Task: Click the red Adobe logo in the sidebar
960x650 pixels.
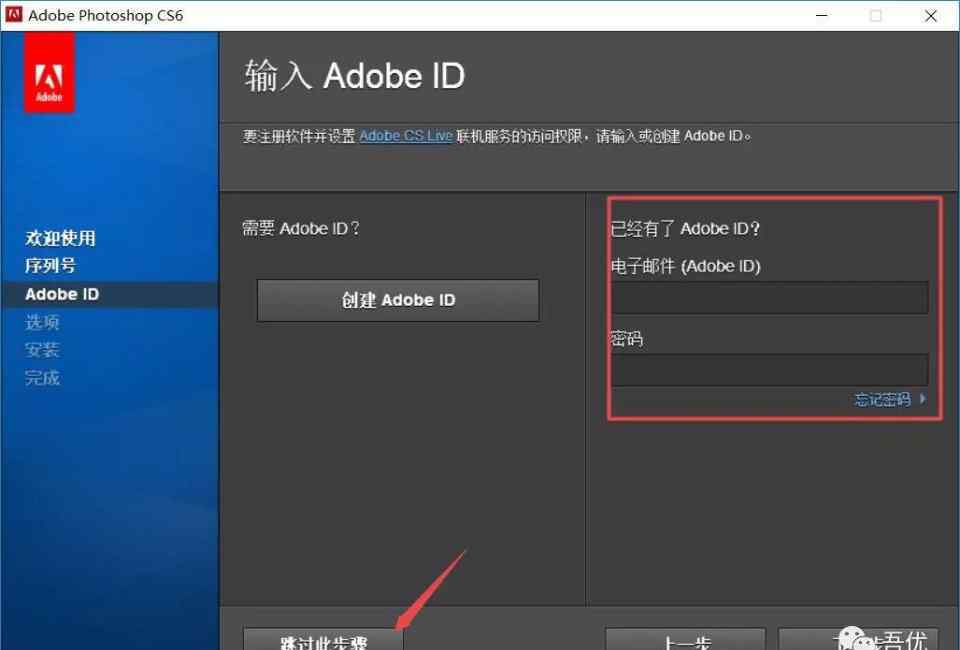Action: tap(49, 73)
